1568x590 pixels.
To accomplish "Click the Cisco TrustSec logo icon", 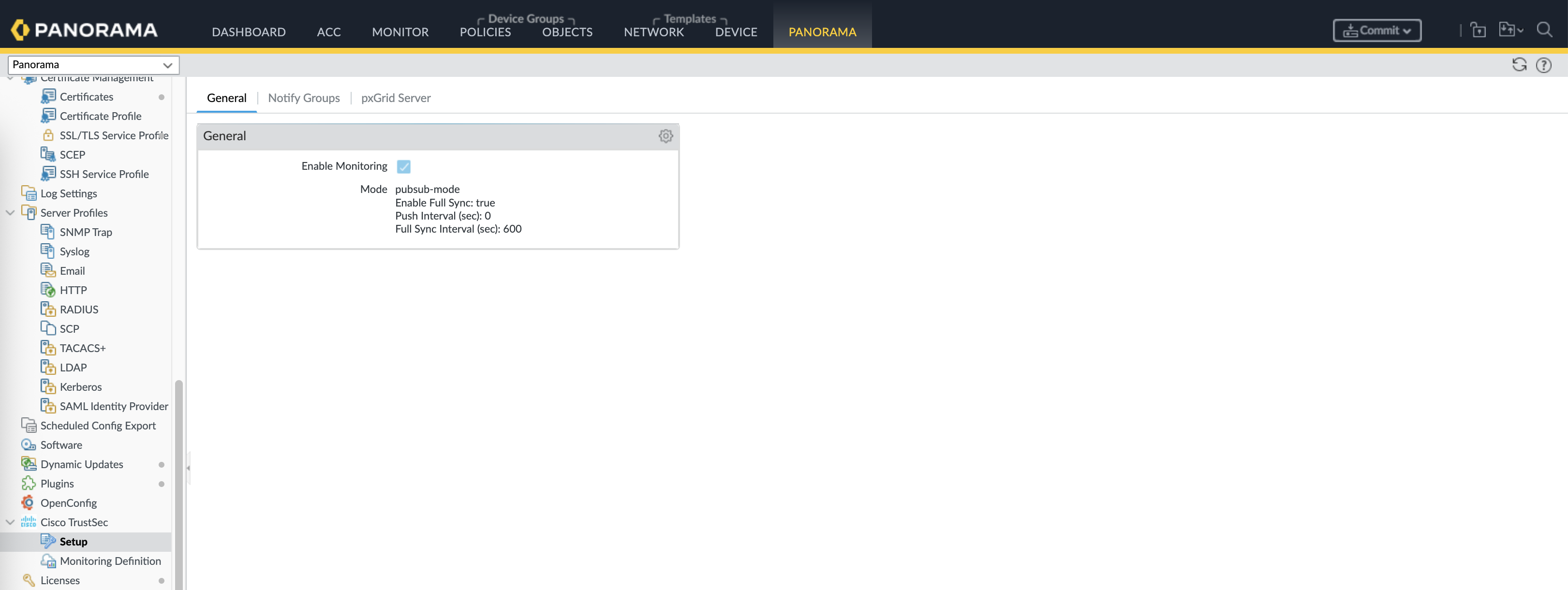I will point(28,522).
